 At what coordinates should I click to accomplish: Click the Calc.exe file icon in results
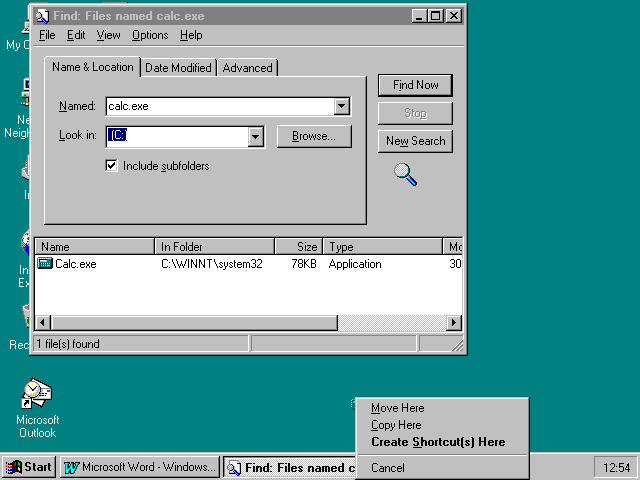point(45,264)
